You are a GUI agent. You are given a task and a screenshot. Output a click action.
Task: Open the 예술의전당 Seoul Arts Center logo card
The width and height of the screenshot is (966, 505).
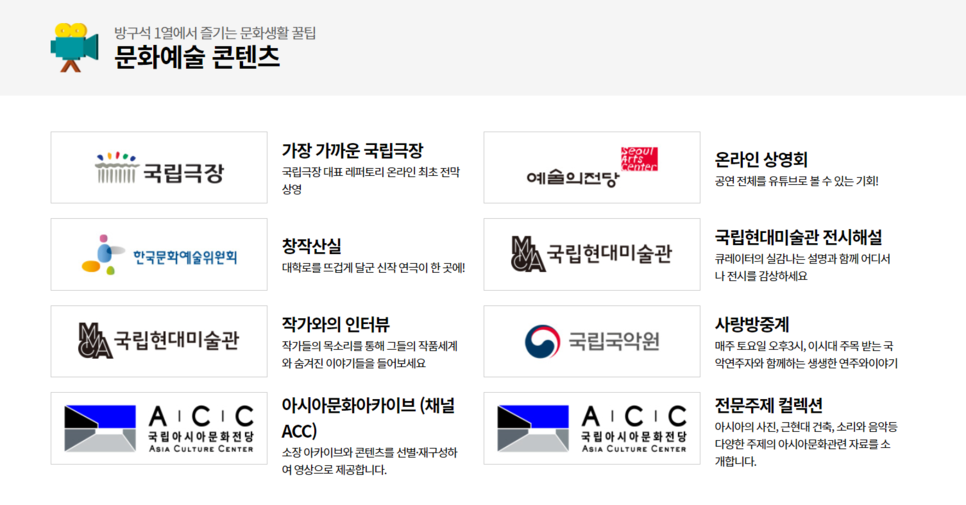pos(592,167)
